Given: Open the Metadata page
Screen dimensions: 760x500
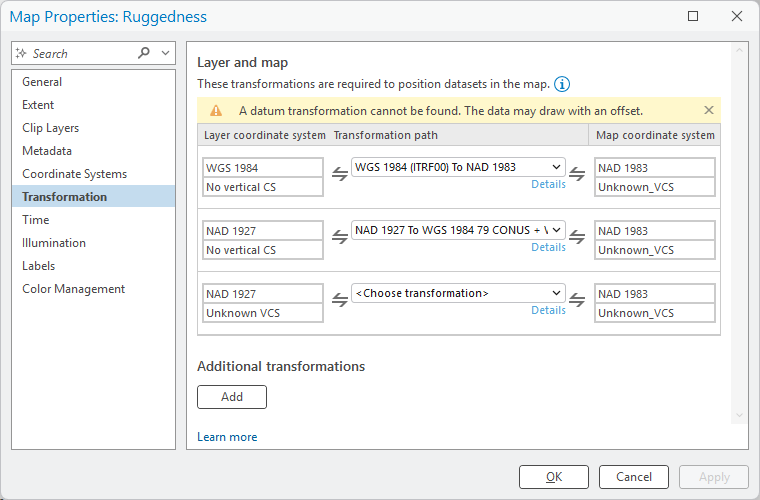Looking at the screenshot, I should (x=93, y=151).
